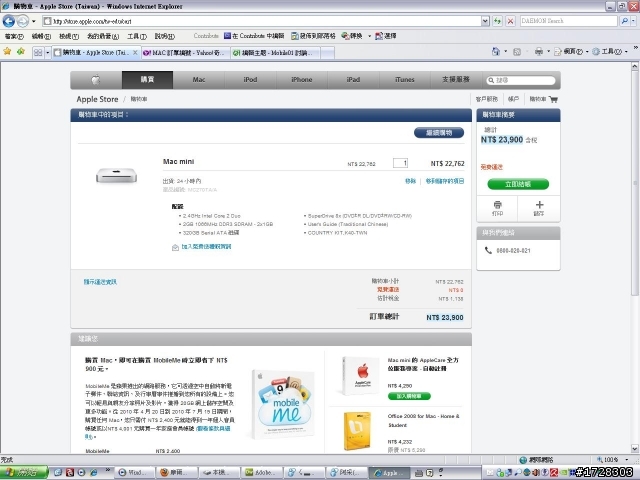
Task: Close the Apple Store browser tab
Action: 135,53
